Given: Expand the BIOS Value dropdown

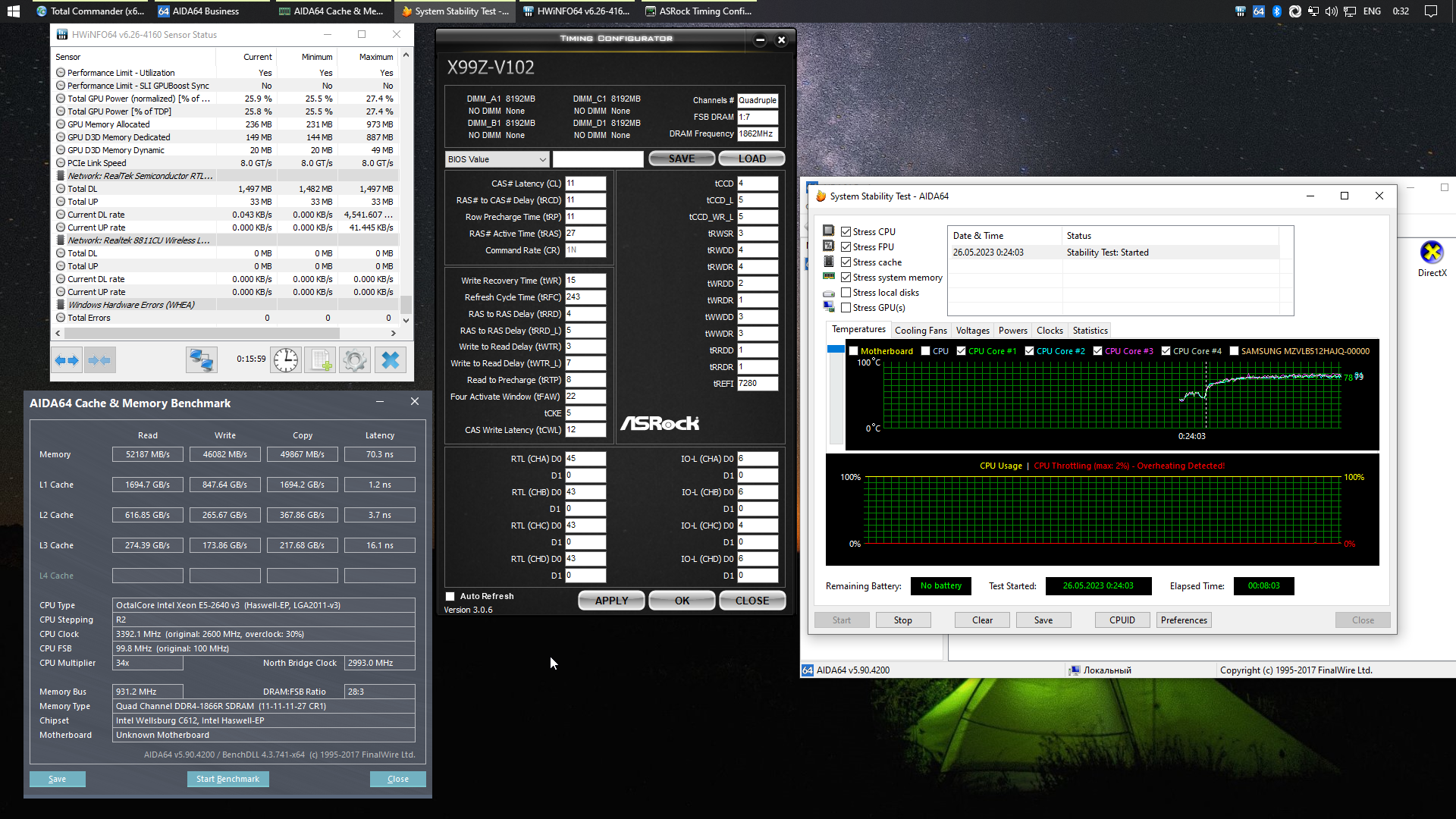Looking at the screenshot, I should [x=542, y=159].
